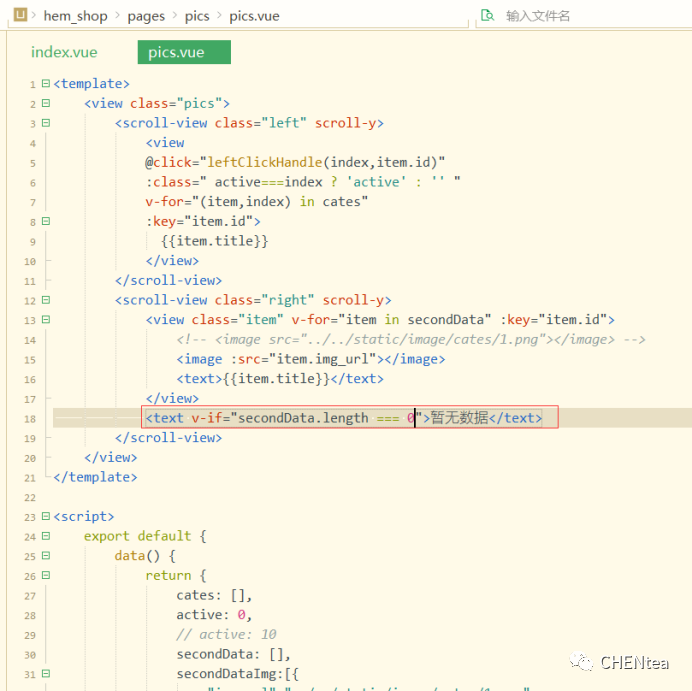692x691 pixels.
Task: Open the pics folder breadcrumb
Action: tap(197, 16)
